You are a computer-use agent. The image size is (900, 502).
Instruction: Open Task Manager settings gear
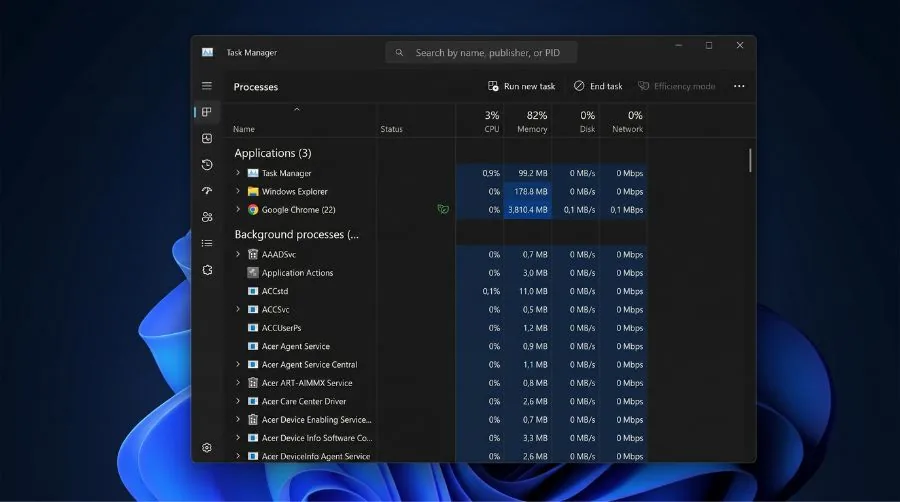207,447
